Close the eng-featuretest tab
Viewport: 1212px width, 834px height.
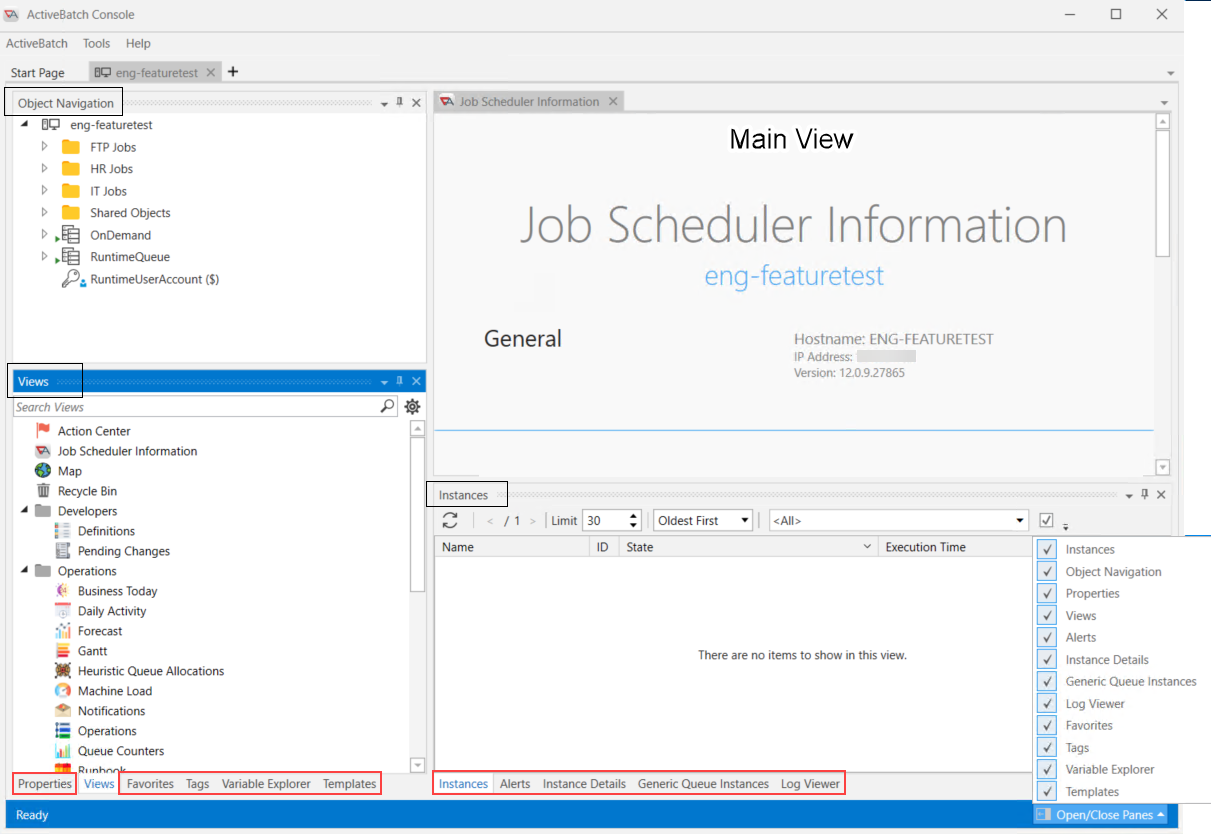point(210,73)
